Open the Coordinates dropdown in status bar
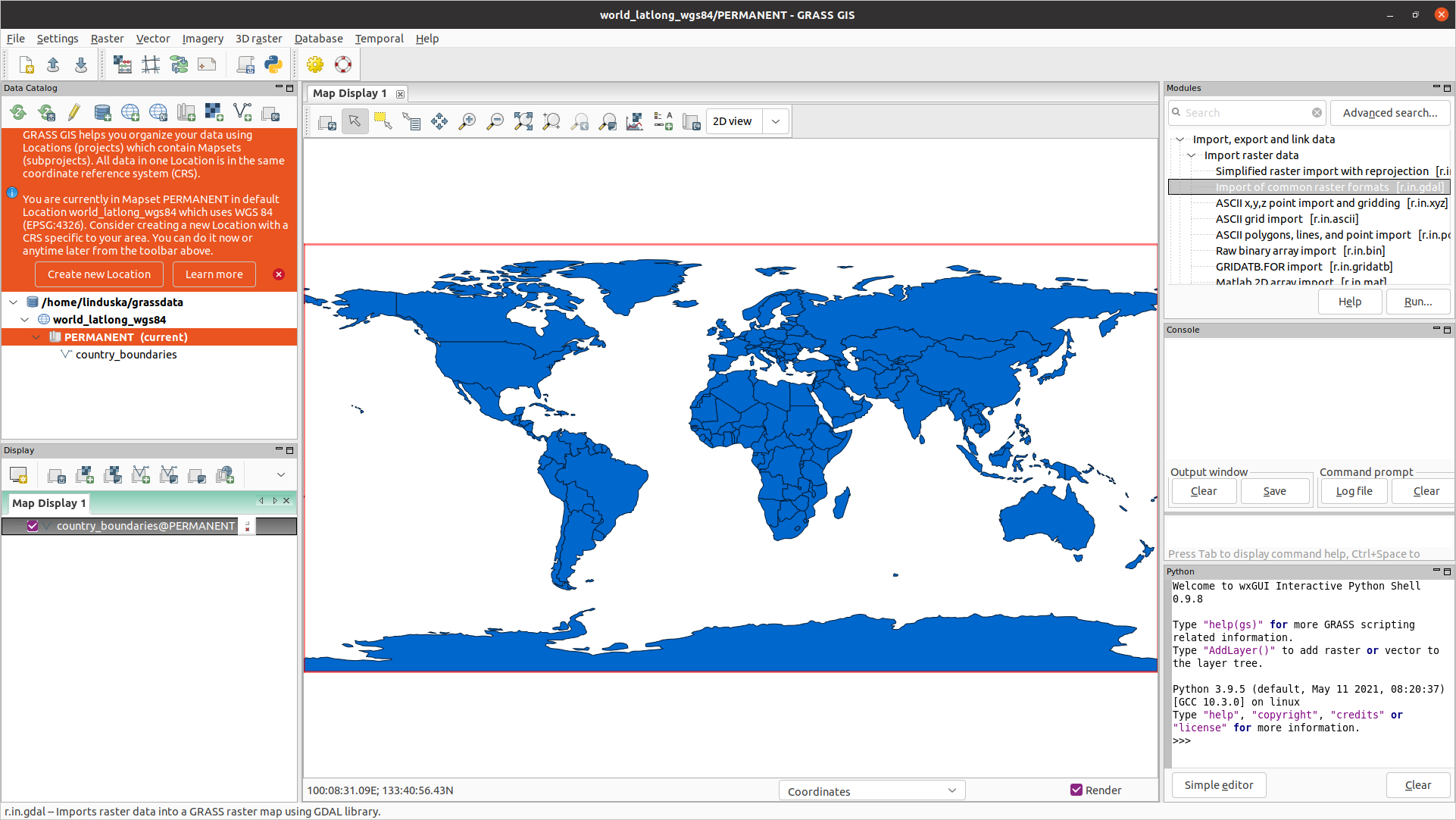 951,790
